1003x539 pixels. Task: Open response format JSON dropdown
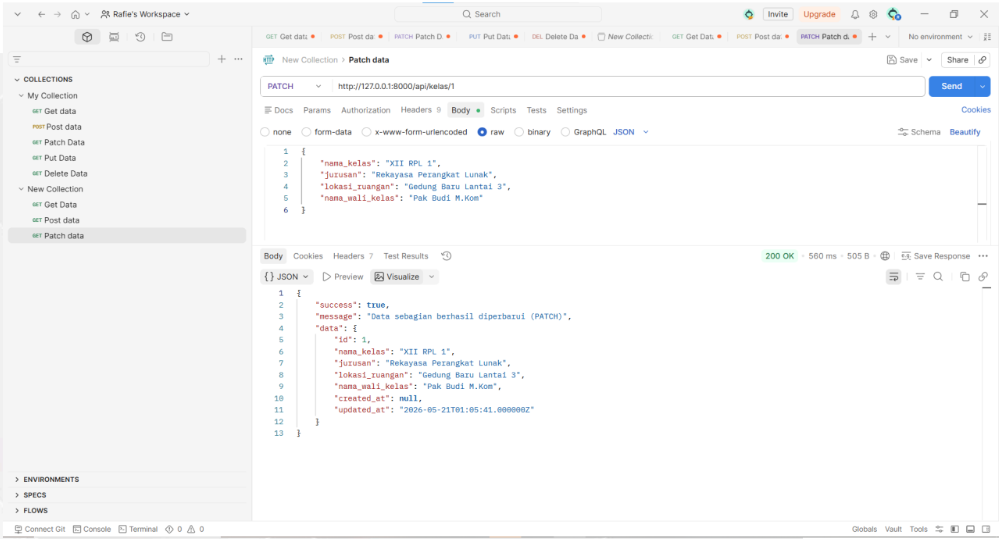287,277
